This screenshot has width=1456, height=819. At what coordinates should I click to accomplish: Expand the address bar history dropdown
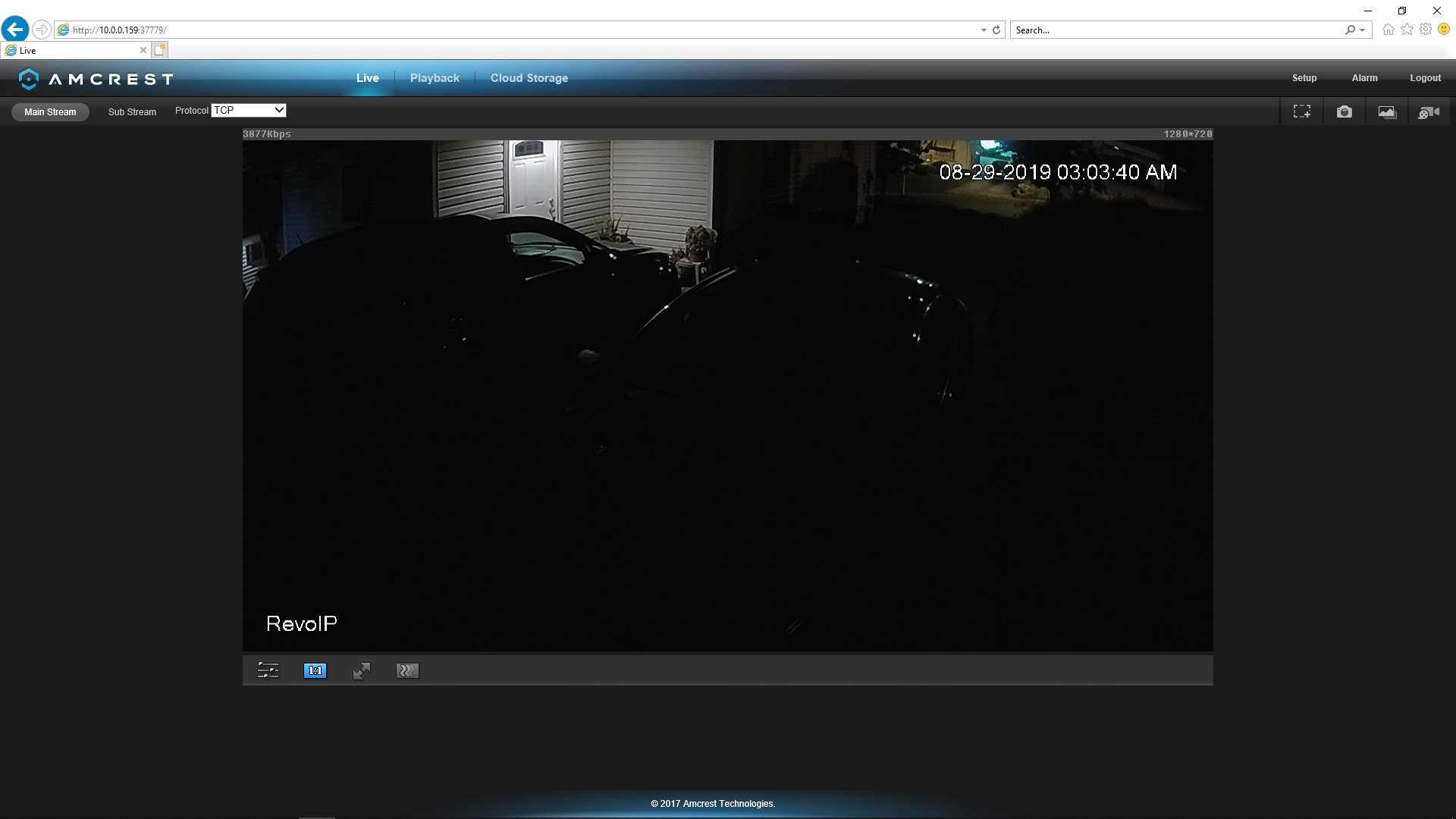pyautogui.click(x=984, y=30)
